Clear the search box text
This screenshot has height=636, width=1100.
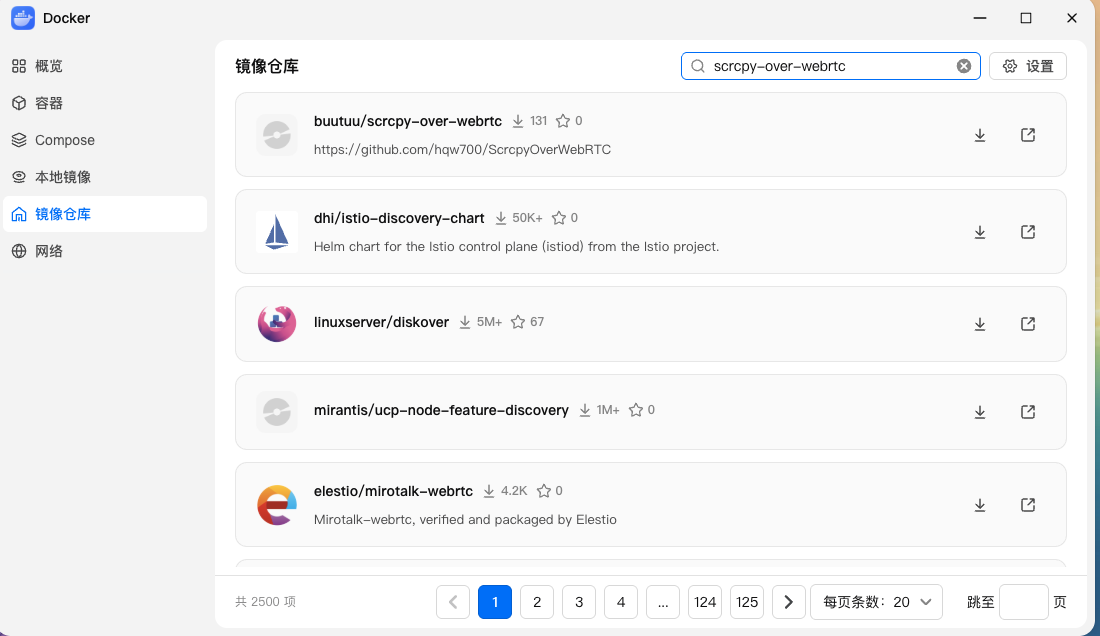[964, 66]
